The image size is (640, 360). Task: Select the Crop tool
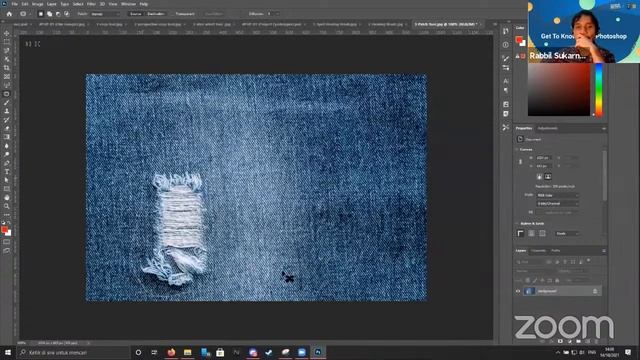pos(7,68)
